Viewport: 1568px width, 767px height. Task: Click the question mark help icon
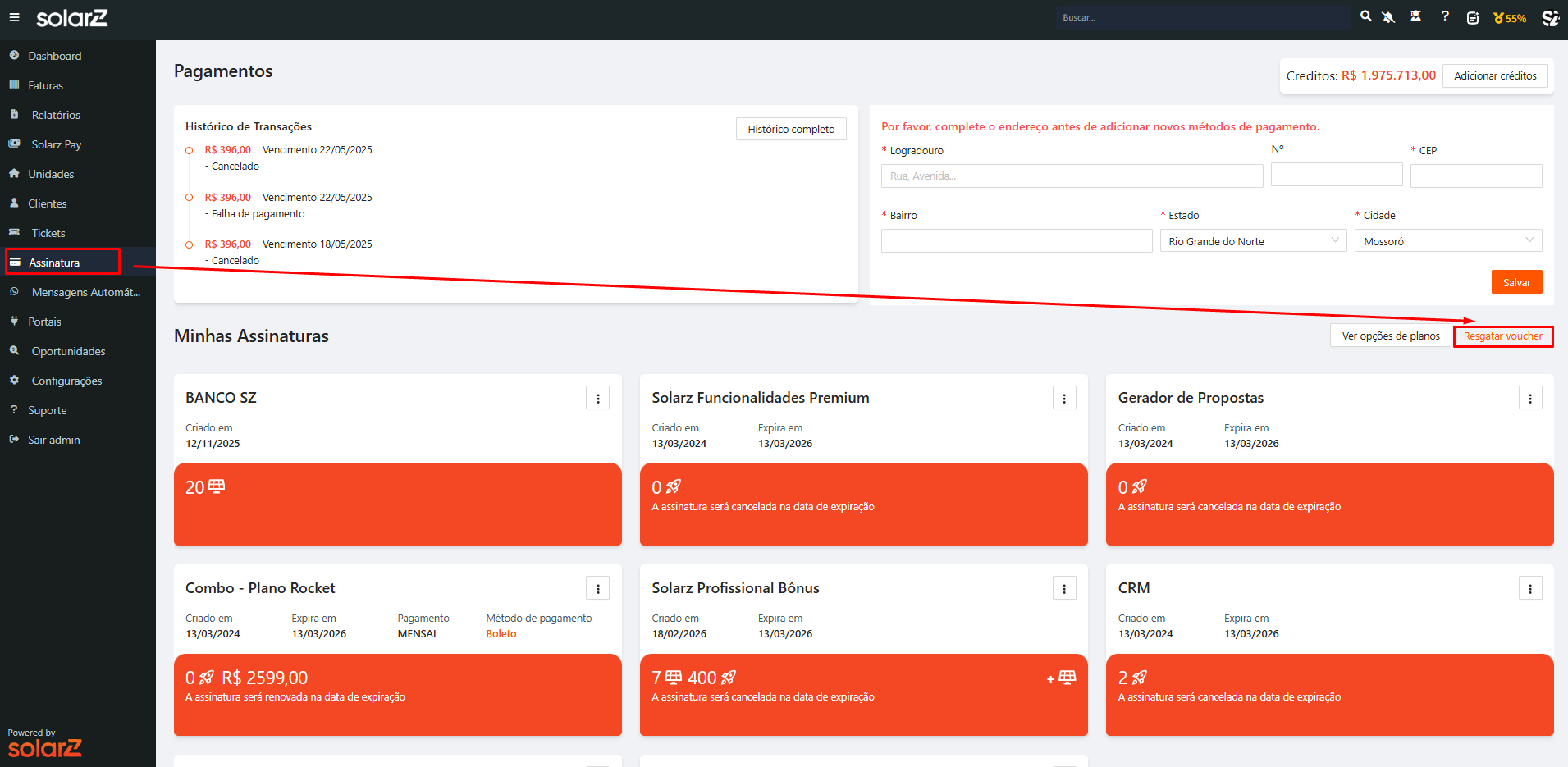(x=1445, y=16)
